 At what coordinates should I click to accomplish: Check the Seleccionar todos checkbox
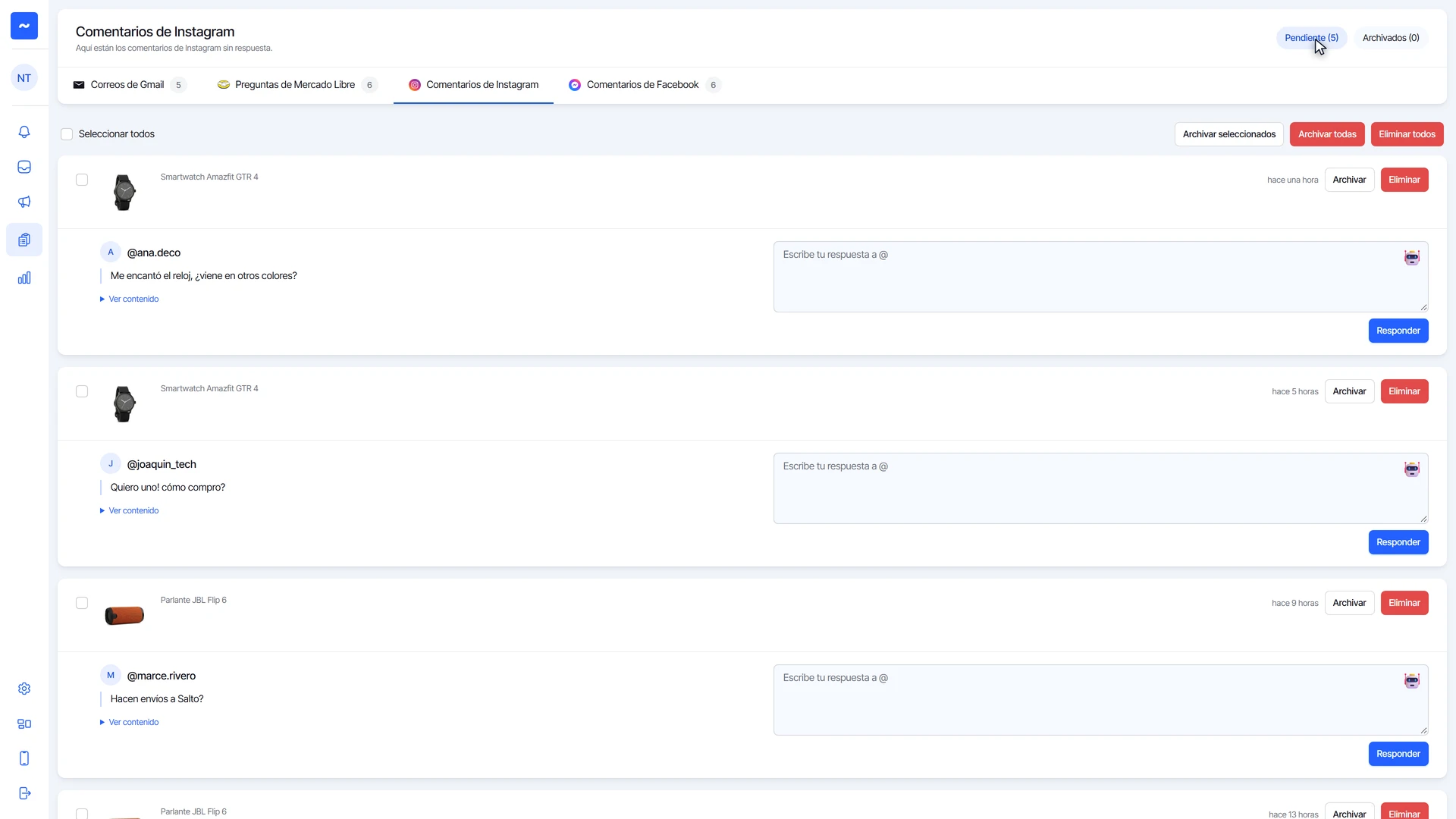(x=67, y=134)
